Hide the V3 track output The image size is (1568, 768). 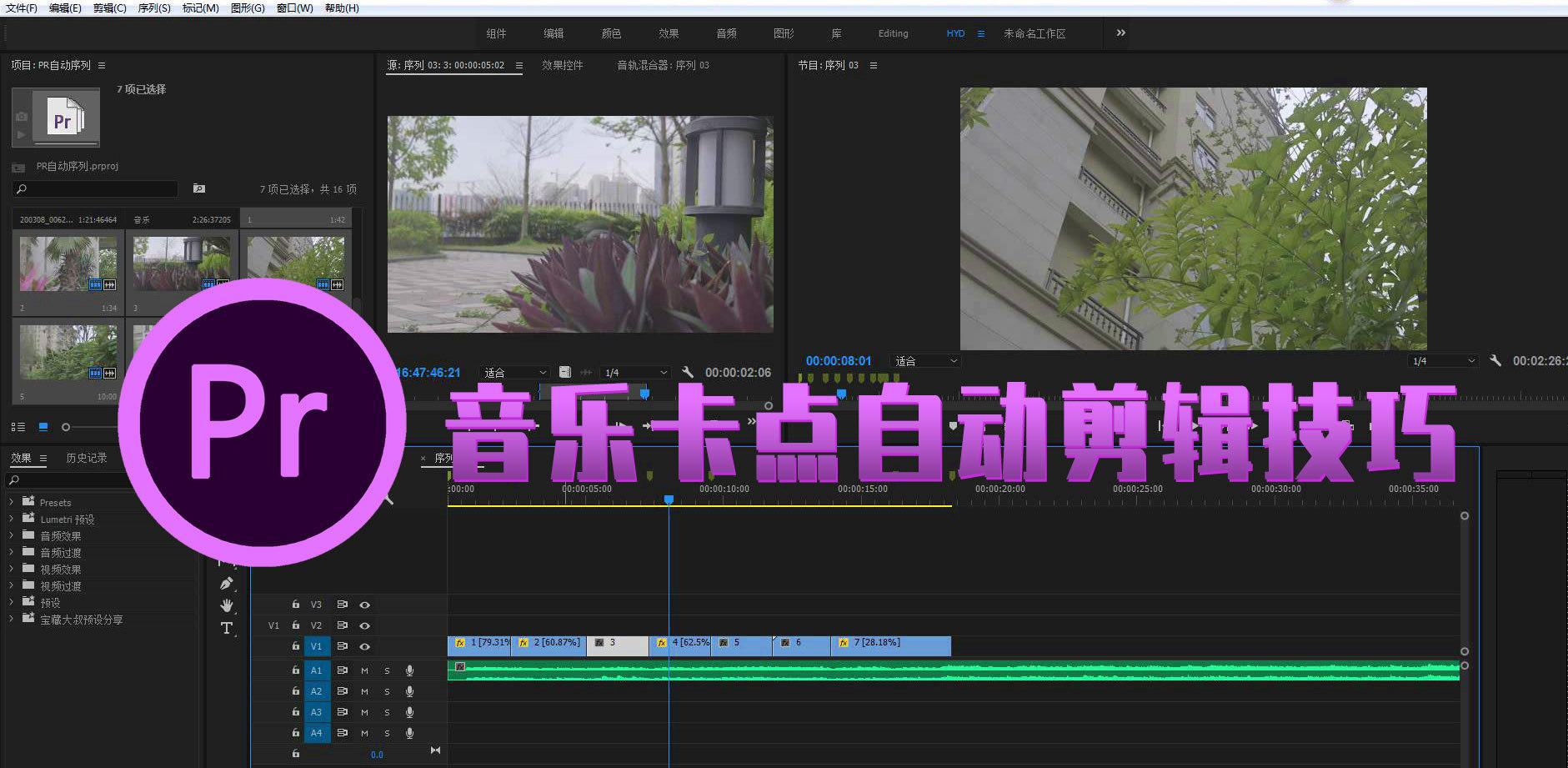click(364, 605)
